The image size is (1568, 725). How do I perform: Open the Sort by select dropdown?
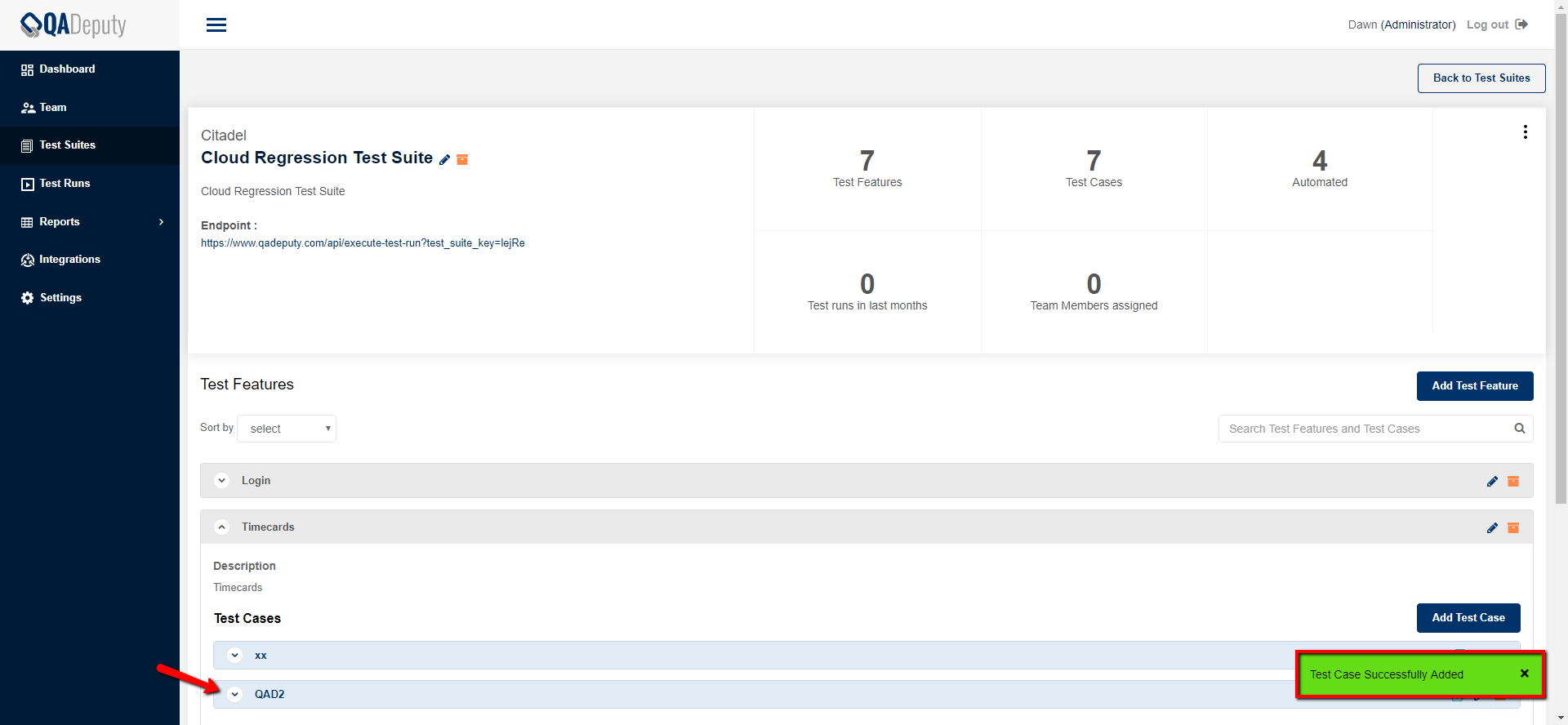pos(287,429)
